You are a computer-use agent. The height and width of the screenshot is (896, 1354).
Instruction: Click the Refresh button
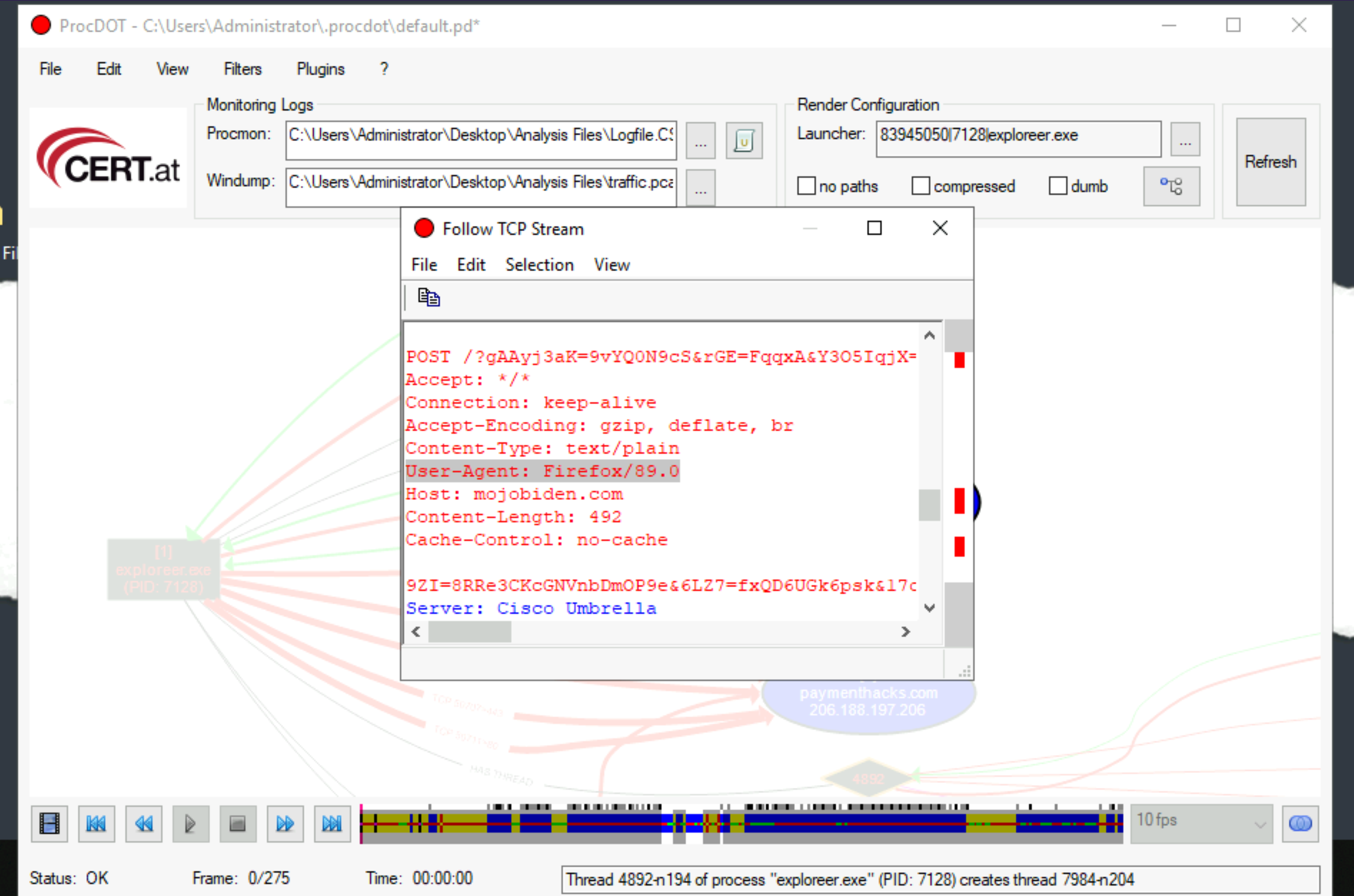click(x=1271, y=162)
